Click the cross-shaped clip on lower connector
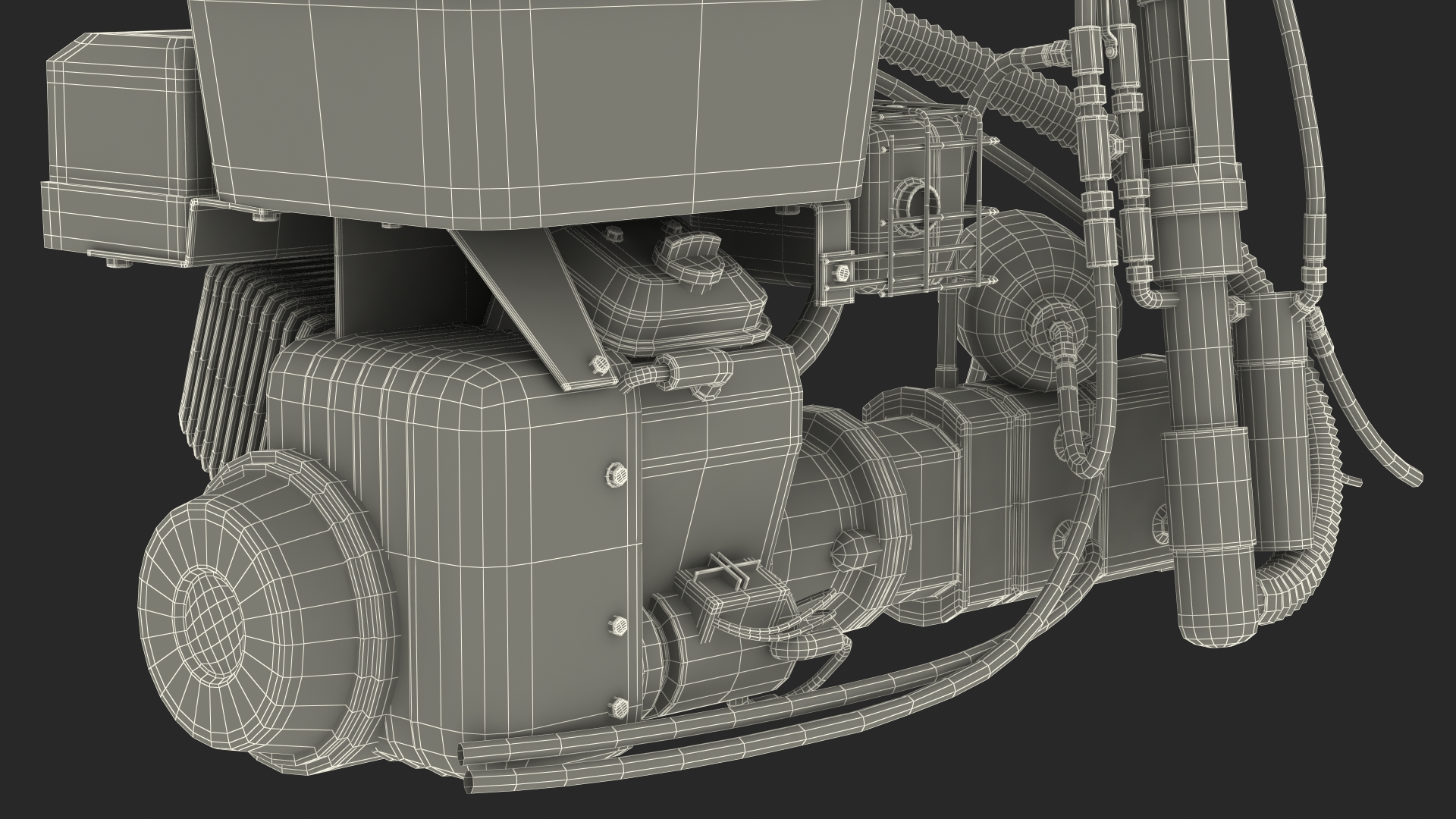The height and width of the screenshot is (819, 1456). point(728,569)
